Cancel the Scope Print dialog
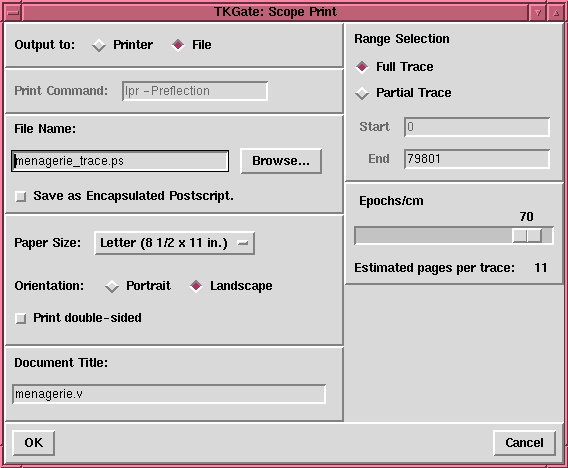The image size is (568, 468). 524,443
